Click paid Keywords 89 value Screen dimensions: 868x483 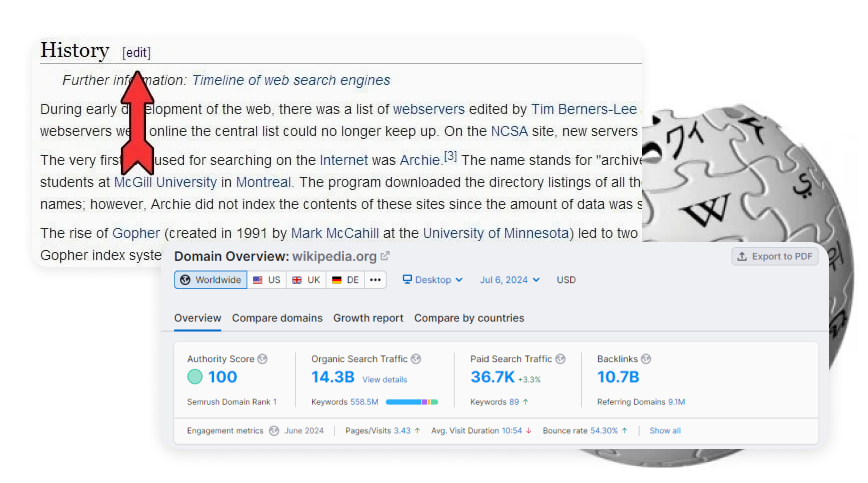[x=514, y=402]
